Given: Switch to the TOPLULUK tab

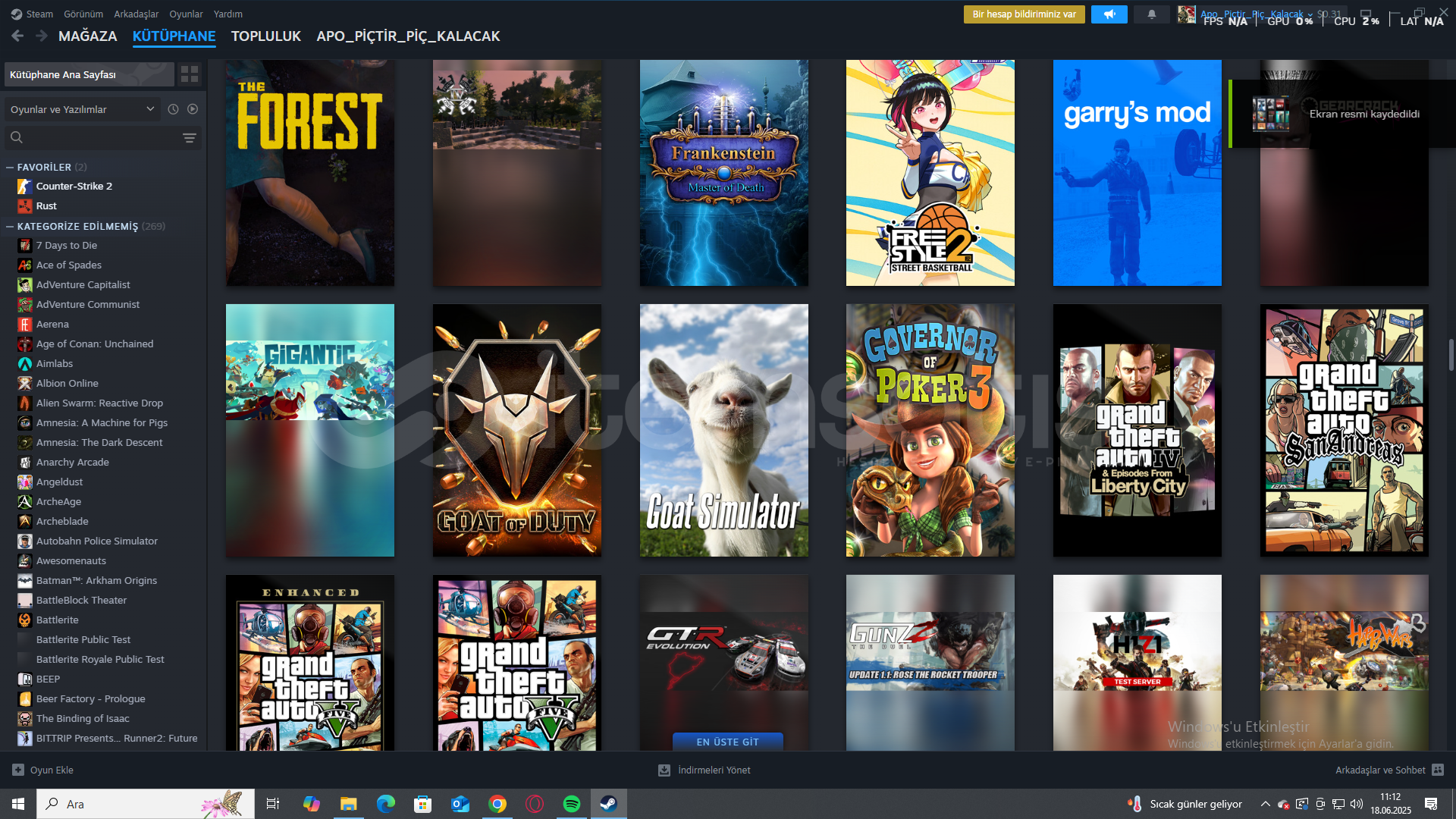Looking at the screenshot, I should point(266,36).
